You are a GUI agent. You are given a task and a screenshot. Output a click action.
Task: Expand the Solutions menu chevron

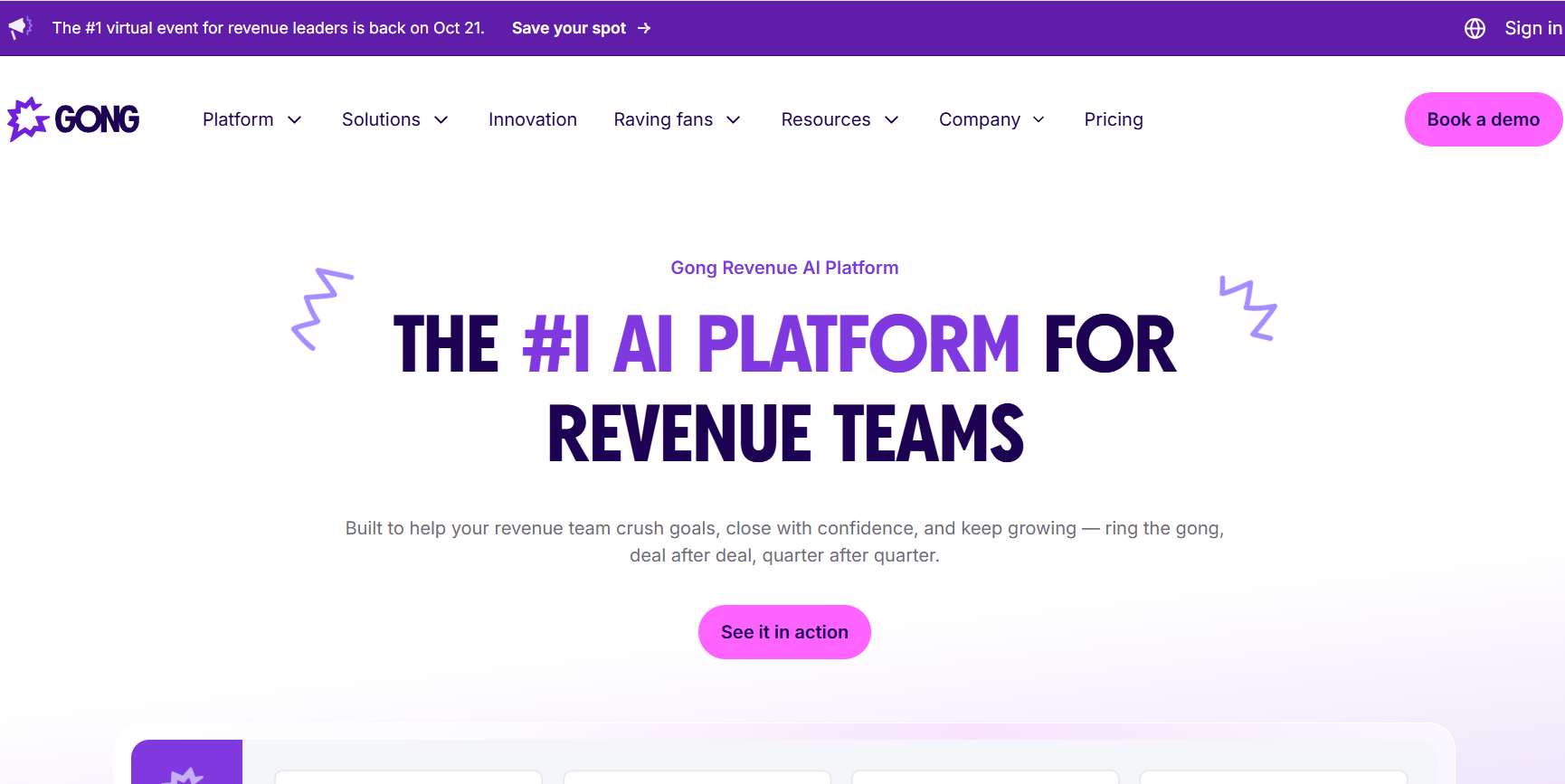click(441, 120)
